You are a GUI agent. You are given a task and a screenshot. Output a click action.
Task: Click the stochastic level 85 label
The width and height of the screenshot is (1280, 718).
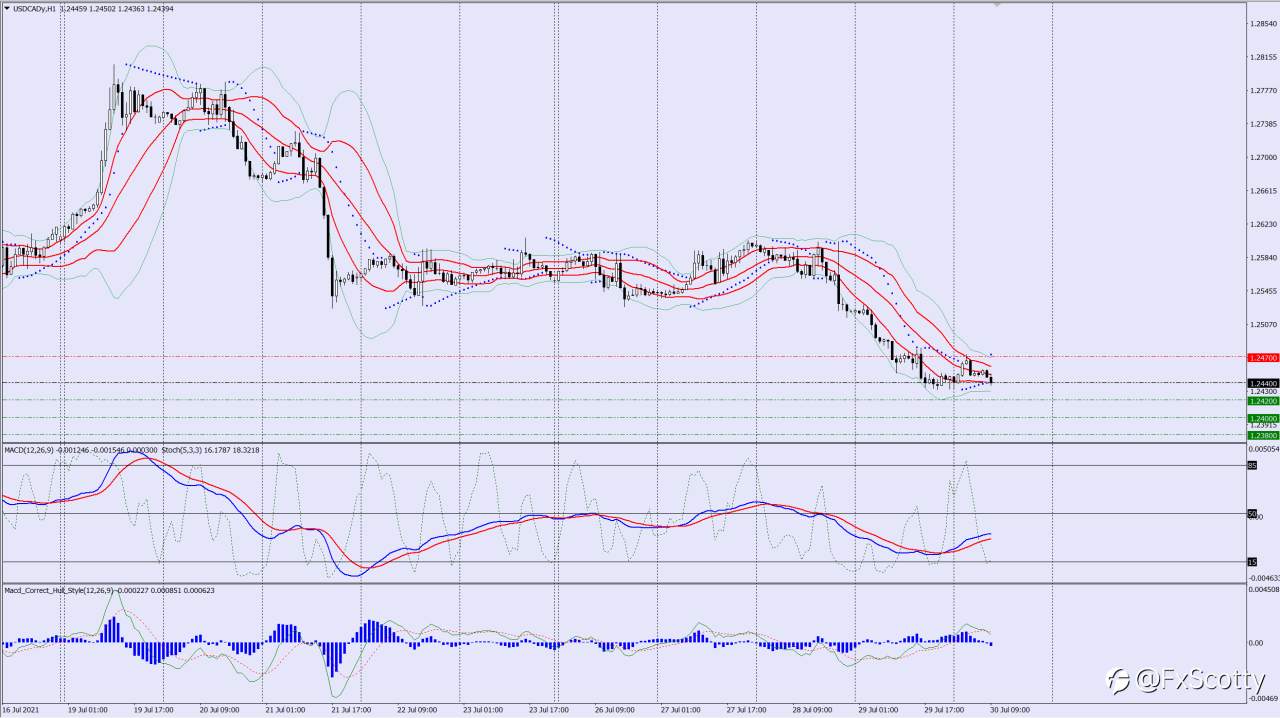click(1252, 465)
